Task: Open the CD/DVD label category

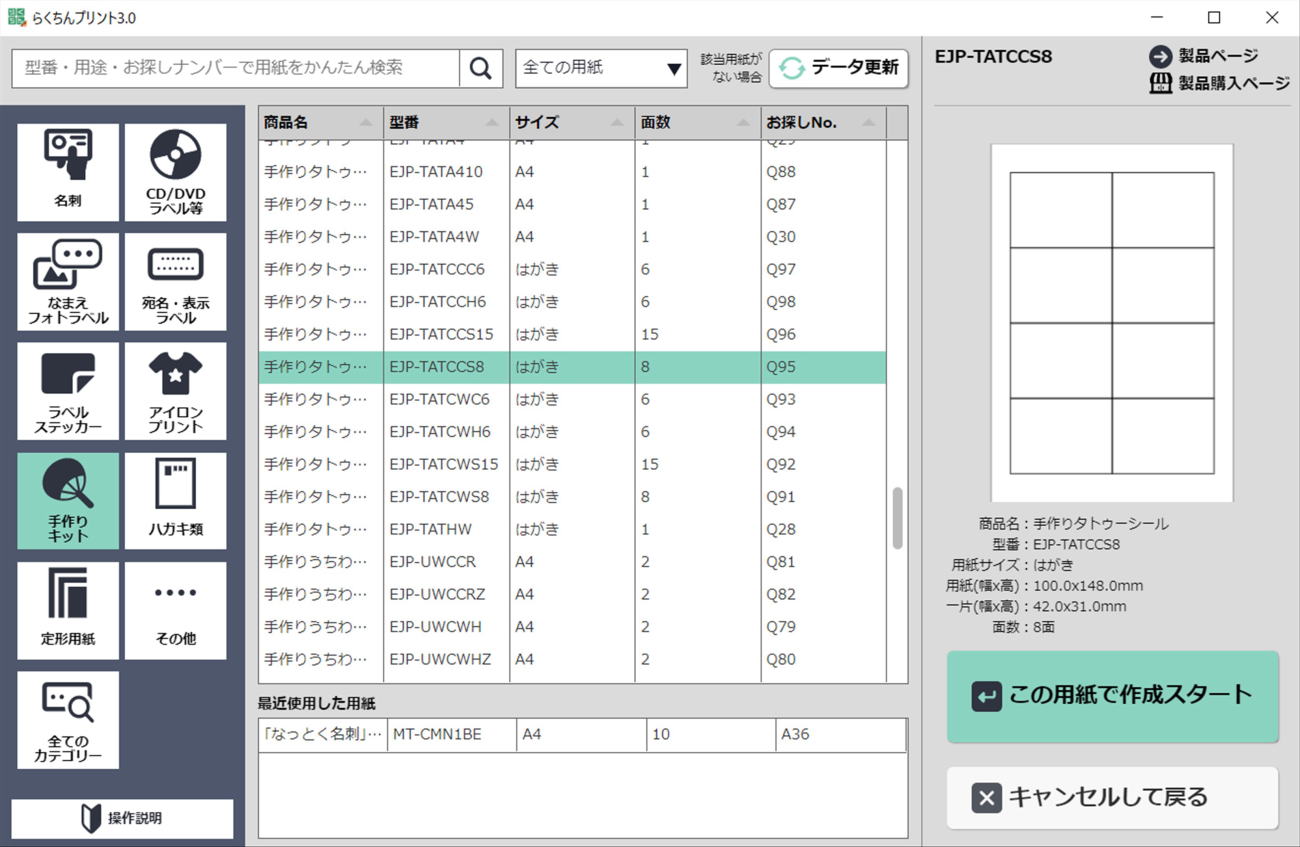Action: [175, 172]
